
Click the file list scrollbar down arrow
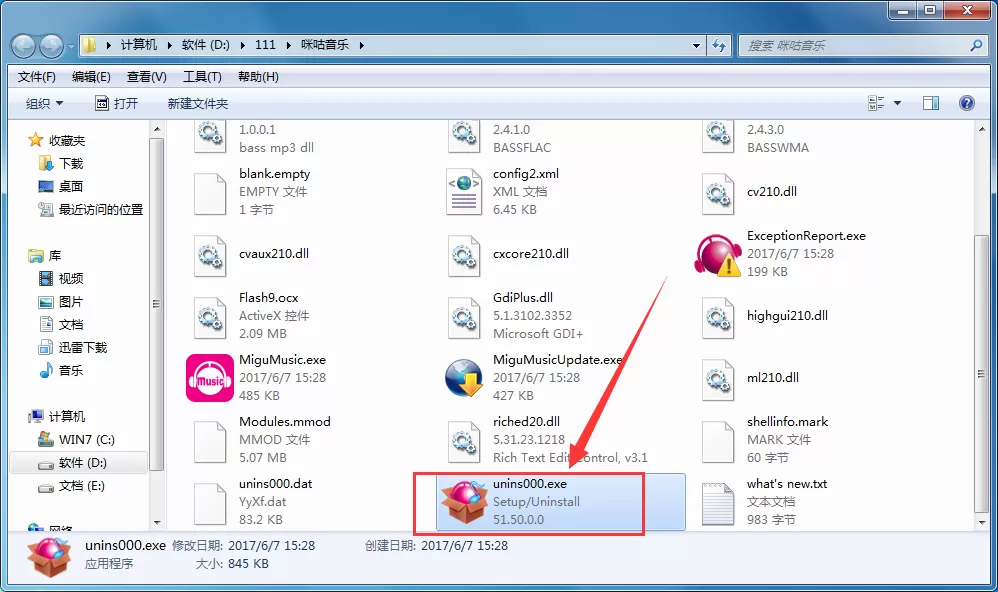(981, 523)
